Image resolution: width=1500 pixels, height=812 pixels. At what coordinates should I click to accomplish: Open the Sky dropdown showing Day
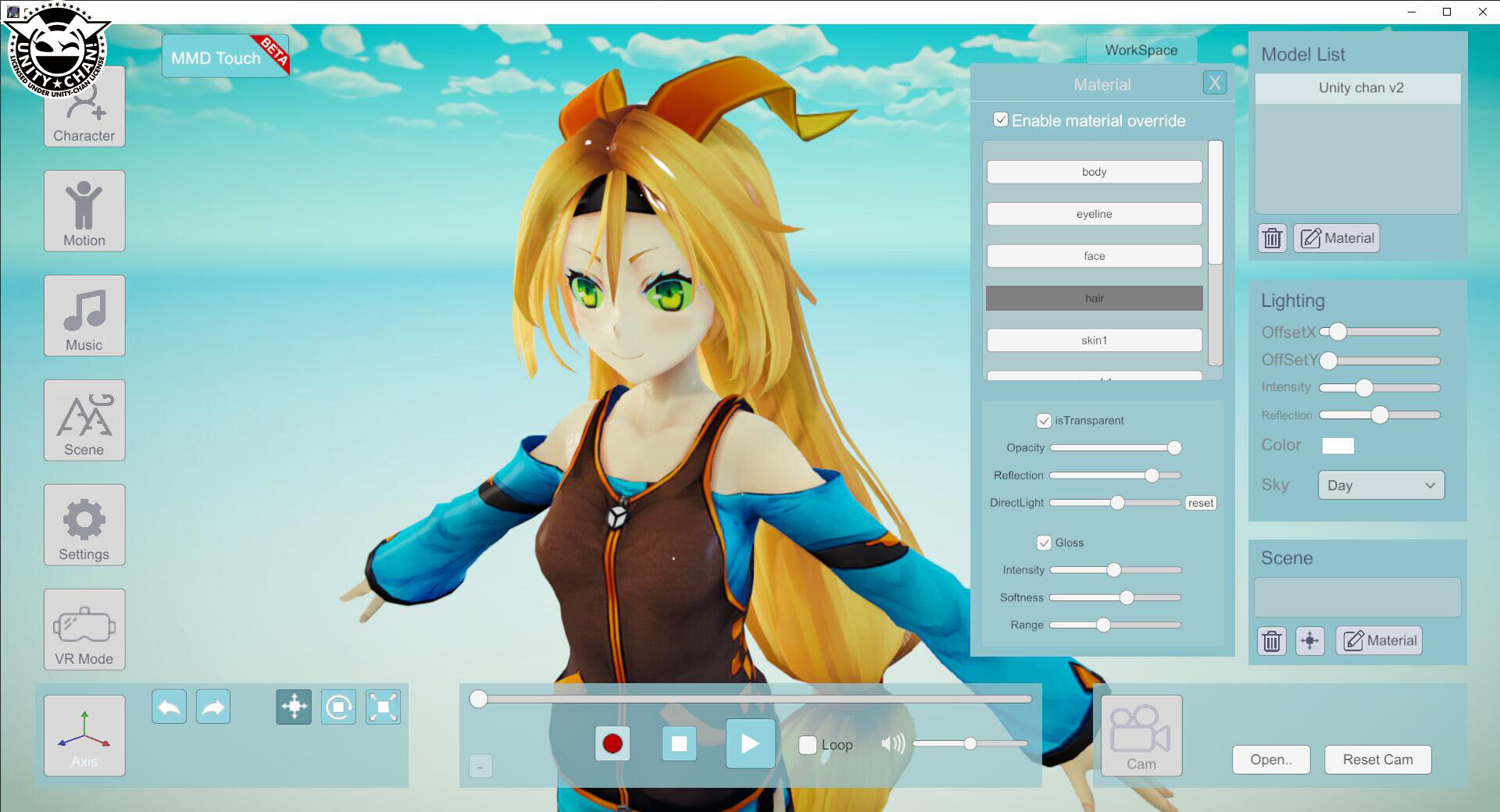coord(1380,485)
